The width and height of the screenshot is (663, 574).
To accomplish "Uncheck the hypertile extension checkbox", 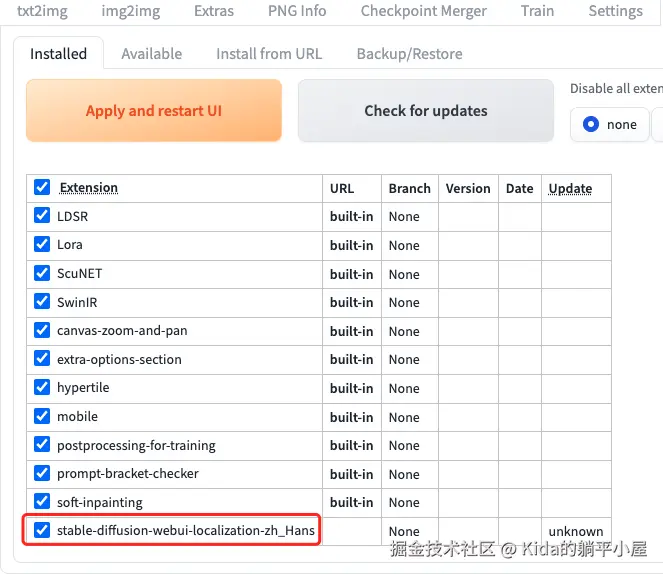I will coord(42,387).
